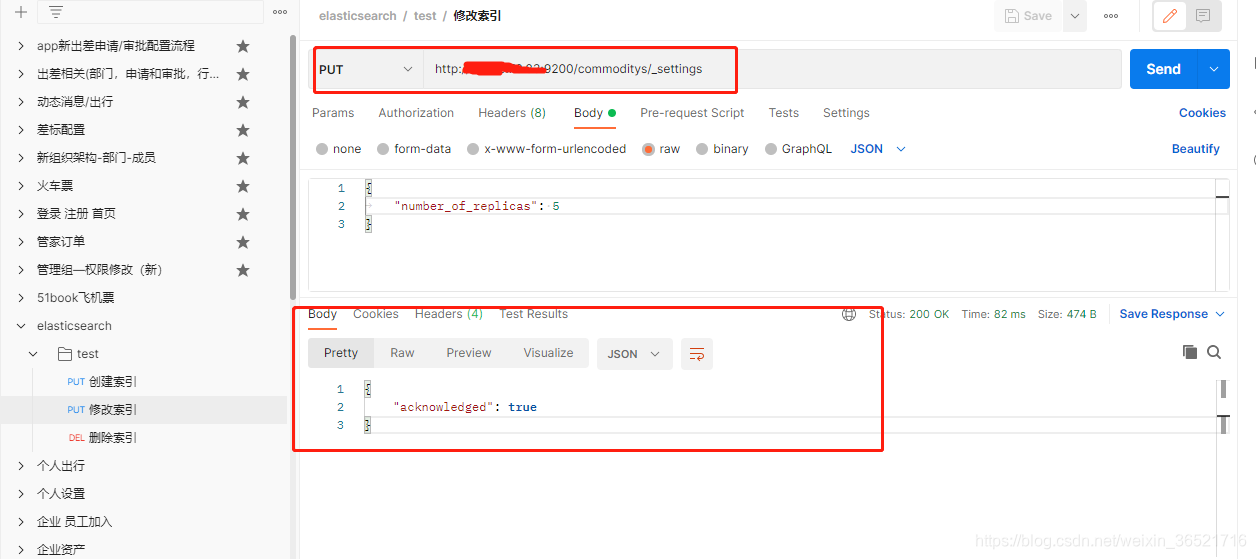Viewport: 1256px width, 559px height.
Task: Open Headers (8) request tab
Action: point(512,113)
